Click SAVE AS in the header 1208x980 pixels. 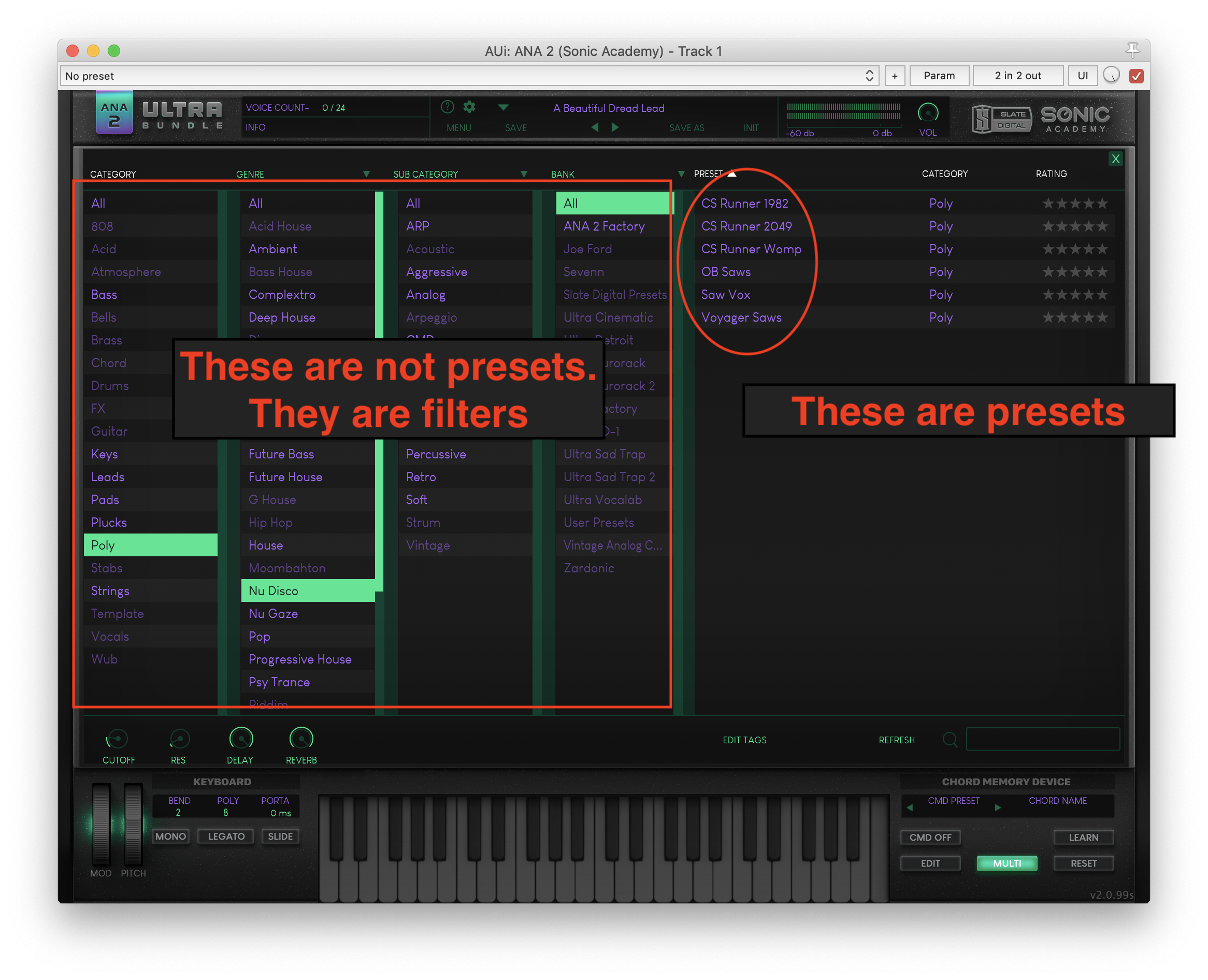coord(687,128)
